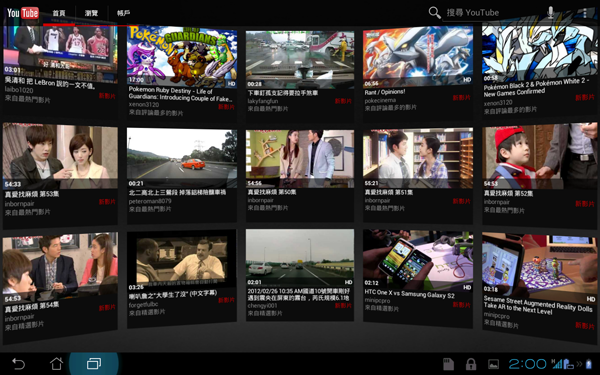The height and width of the screenshot is (375, 600).
Task: Select the 2012/02/26 10:35 AM國道10號 title
Action: 298,294
